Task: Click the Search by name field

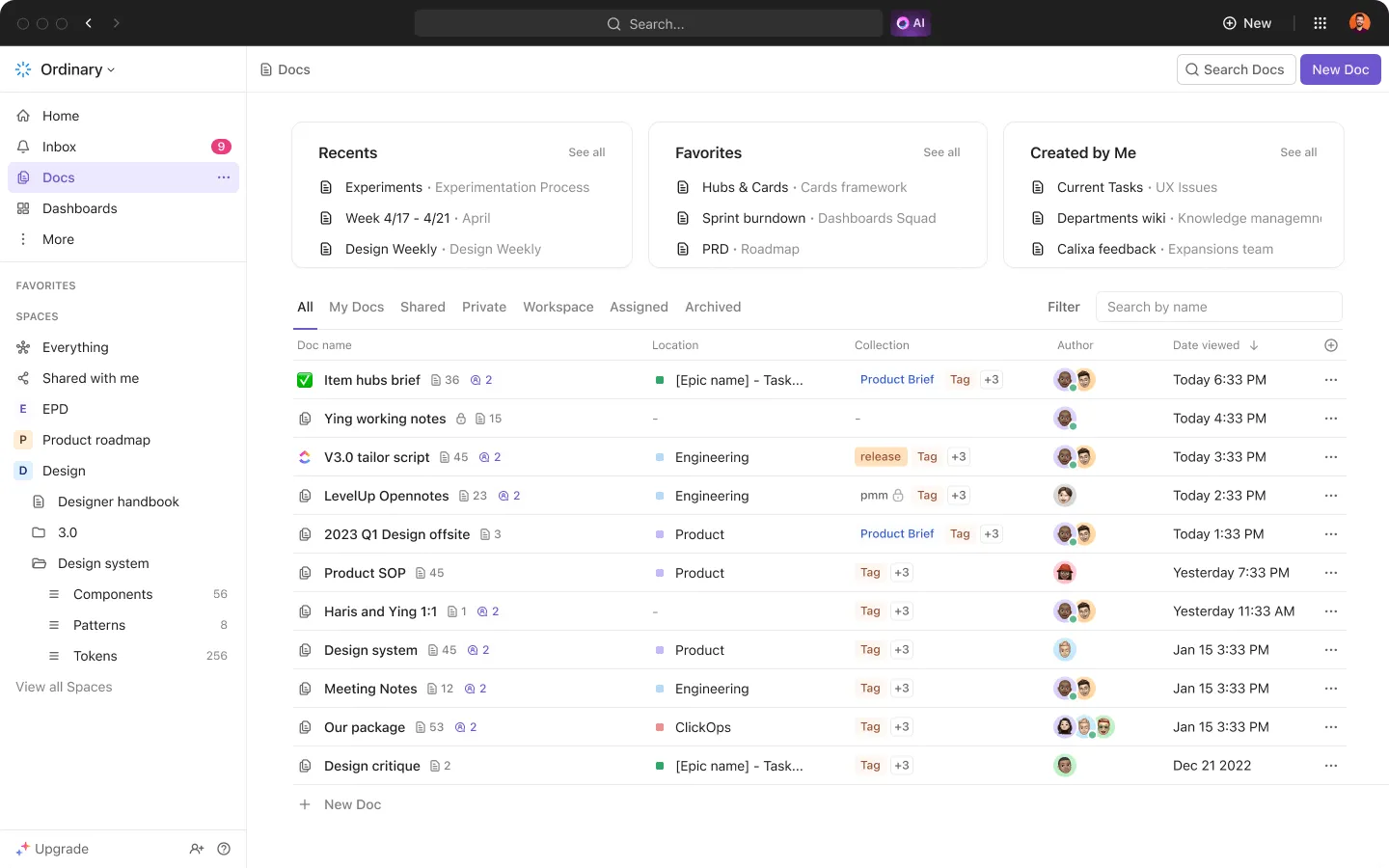Action: coord(1219,307)
